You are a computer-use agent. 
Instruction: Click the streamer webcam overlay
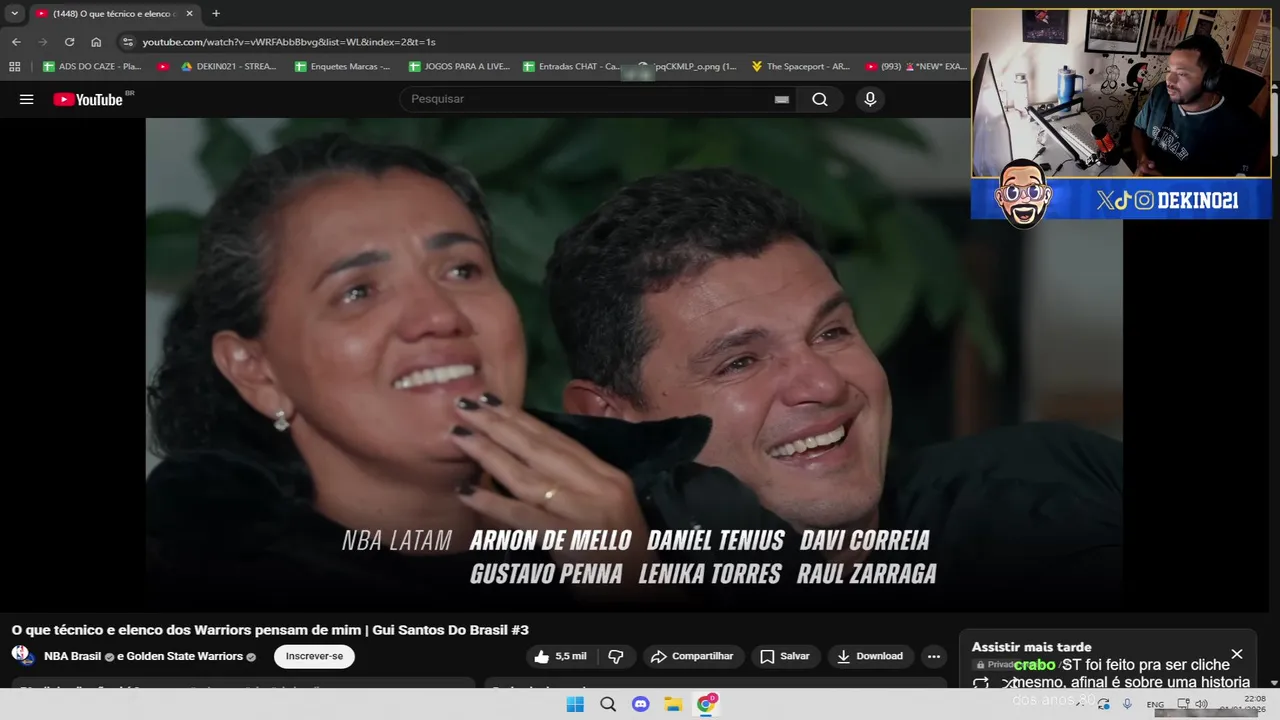(x=1121, y=94)
